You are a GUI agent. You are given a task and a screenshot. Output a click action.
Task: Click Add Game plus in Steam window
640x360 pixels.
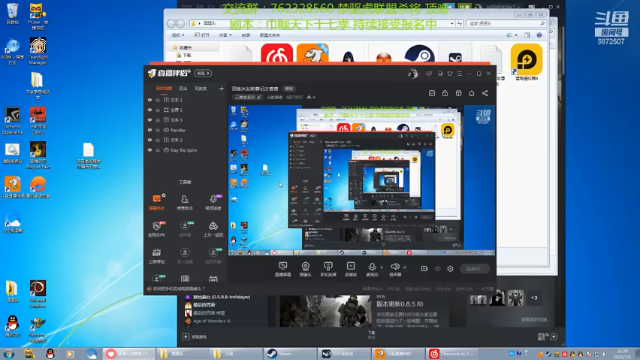click(x=186, y=337)
